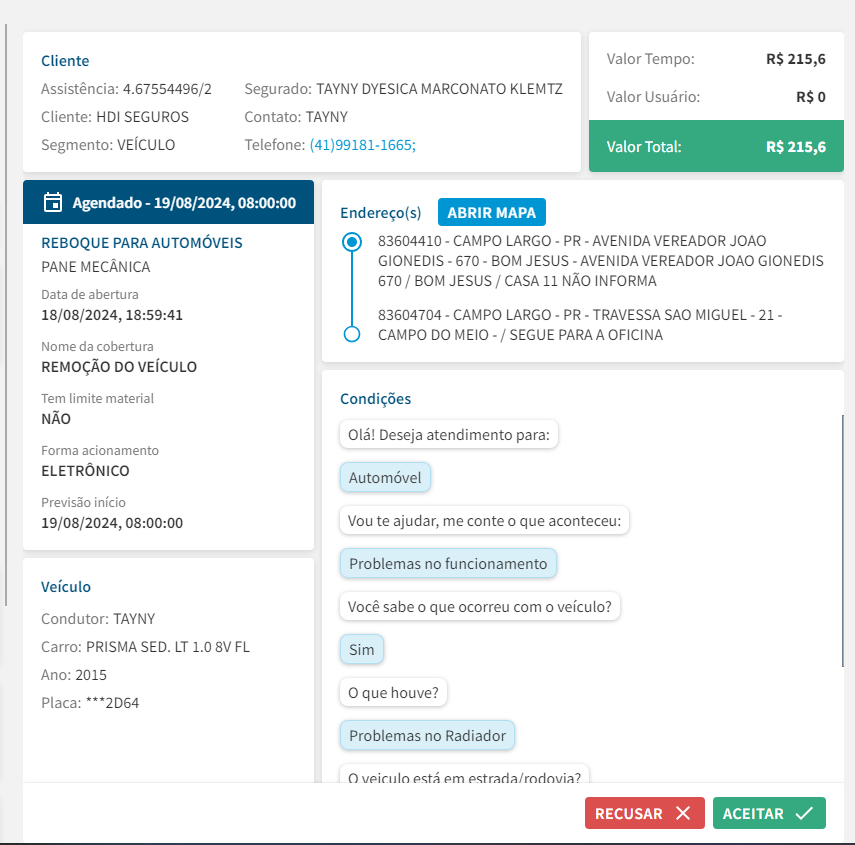This screenshot has height=845, width=855.
Task: Click the Automóvel answer chip
Action: point(385,478)
